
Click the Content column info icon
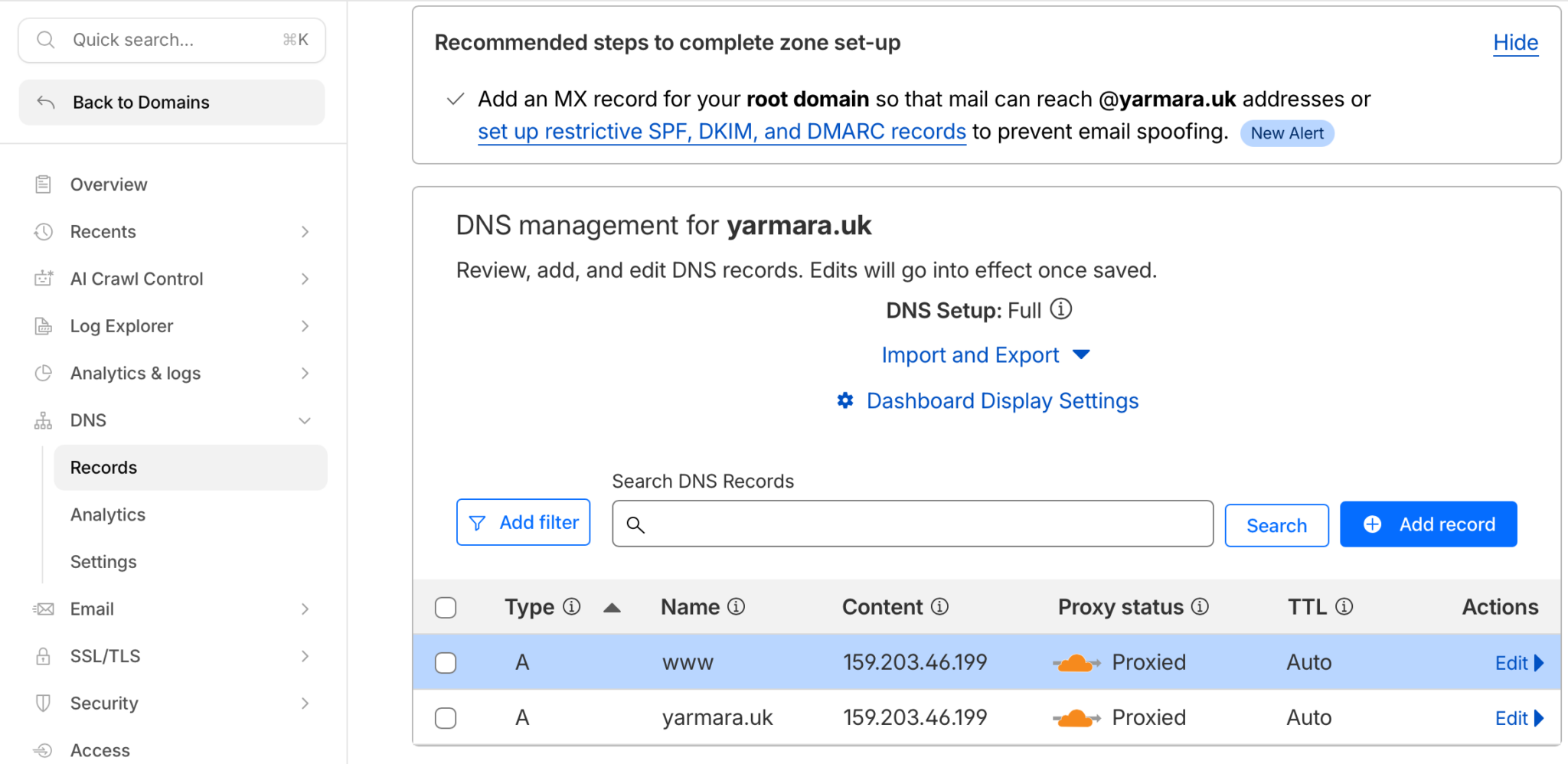pos(939,607)
